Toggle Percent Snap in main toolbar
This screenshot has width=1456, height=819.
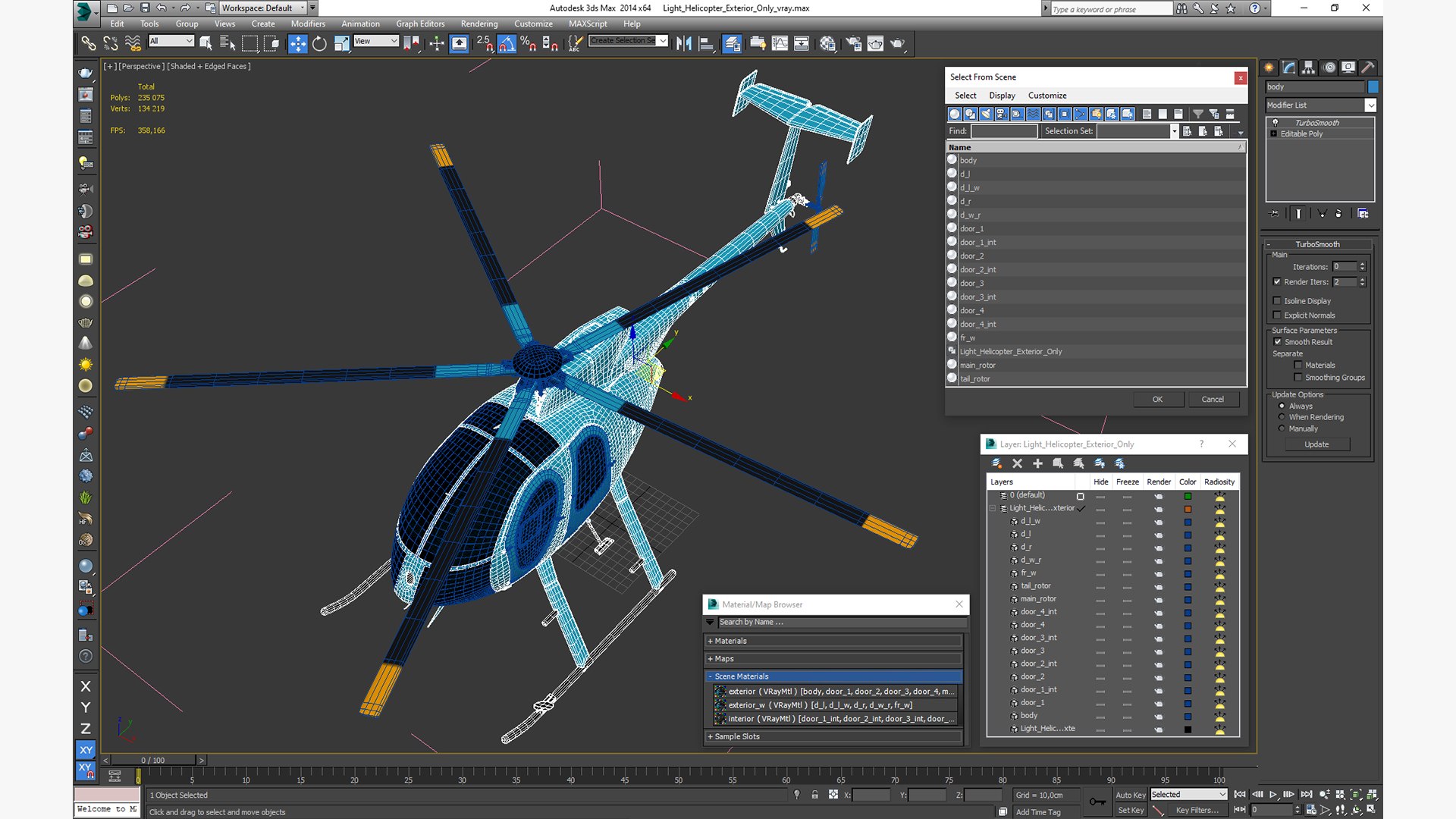point(528,43)
